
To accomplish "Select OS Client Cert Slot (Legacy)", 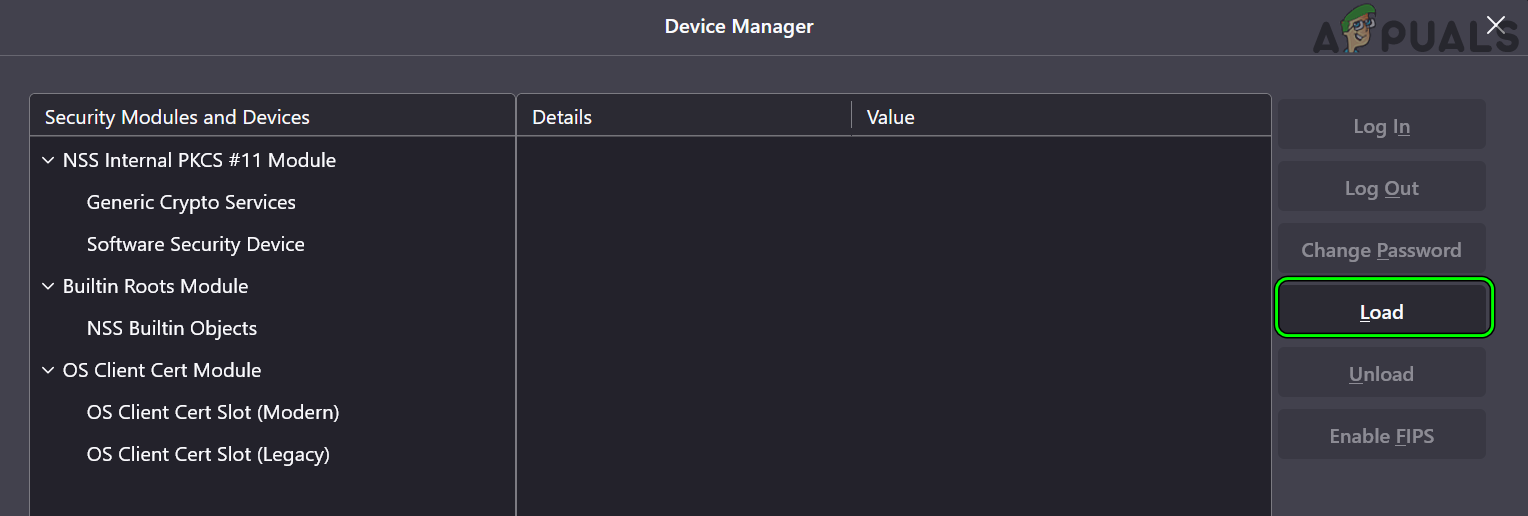I will (x=208, y=454).
